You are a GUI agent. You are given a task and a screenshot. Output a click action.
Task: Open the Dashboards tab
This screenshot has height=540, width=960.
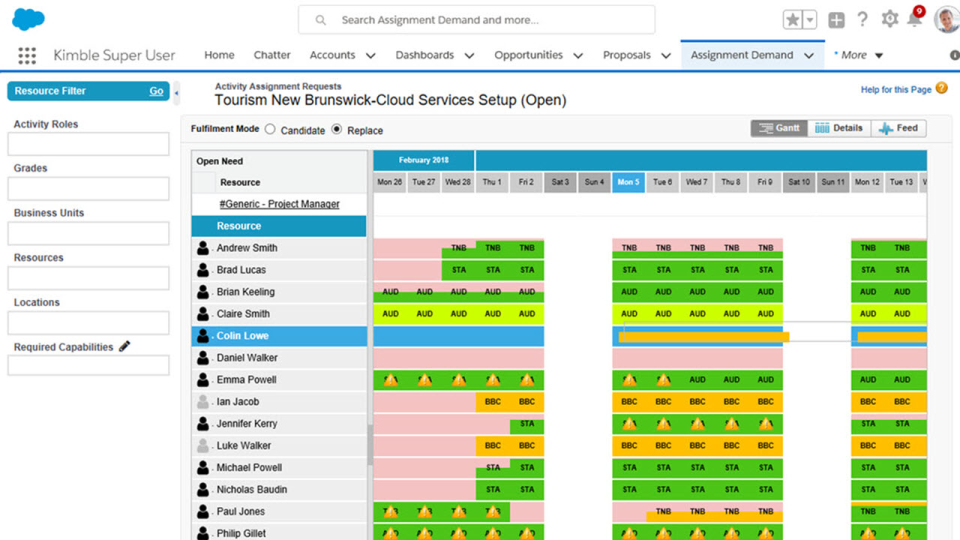pyautogui.click(x=424, y=55)
